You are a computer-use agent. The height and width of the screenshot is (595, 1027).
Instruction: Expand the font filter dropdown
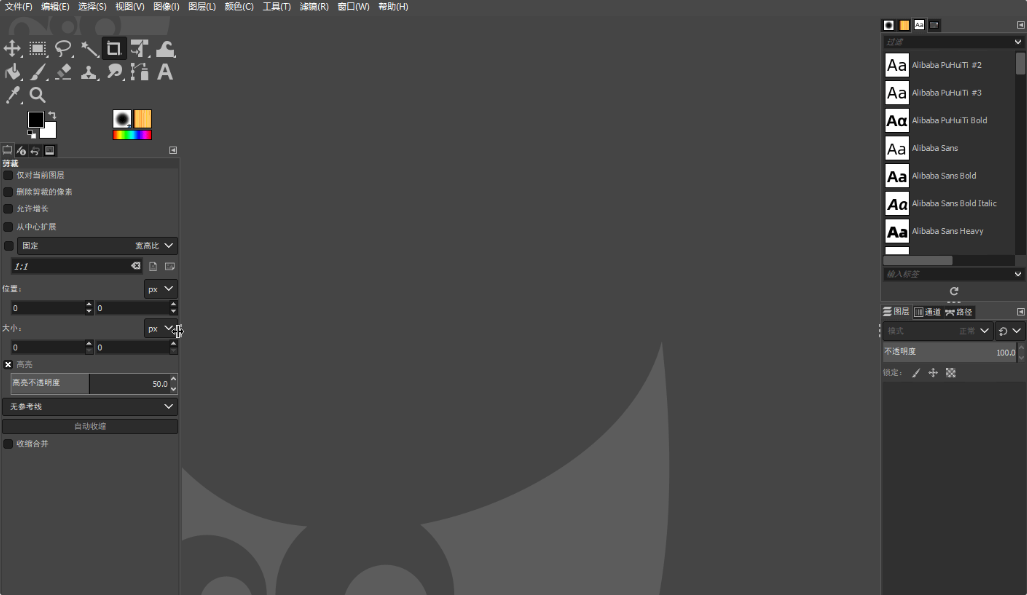1018,42
